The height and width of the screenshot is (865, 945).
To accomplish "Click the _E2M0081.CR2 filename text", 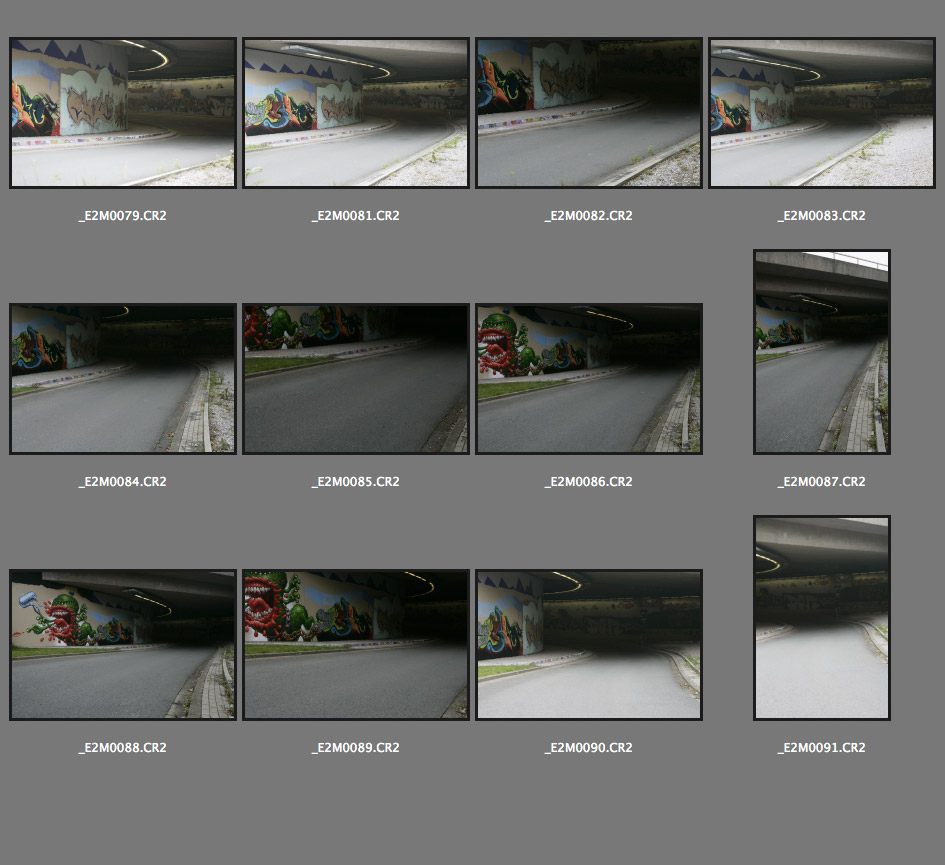I will click(x=355, y=216).
